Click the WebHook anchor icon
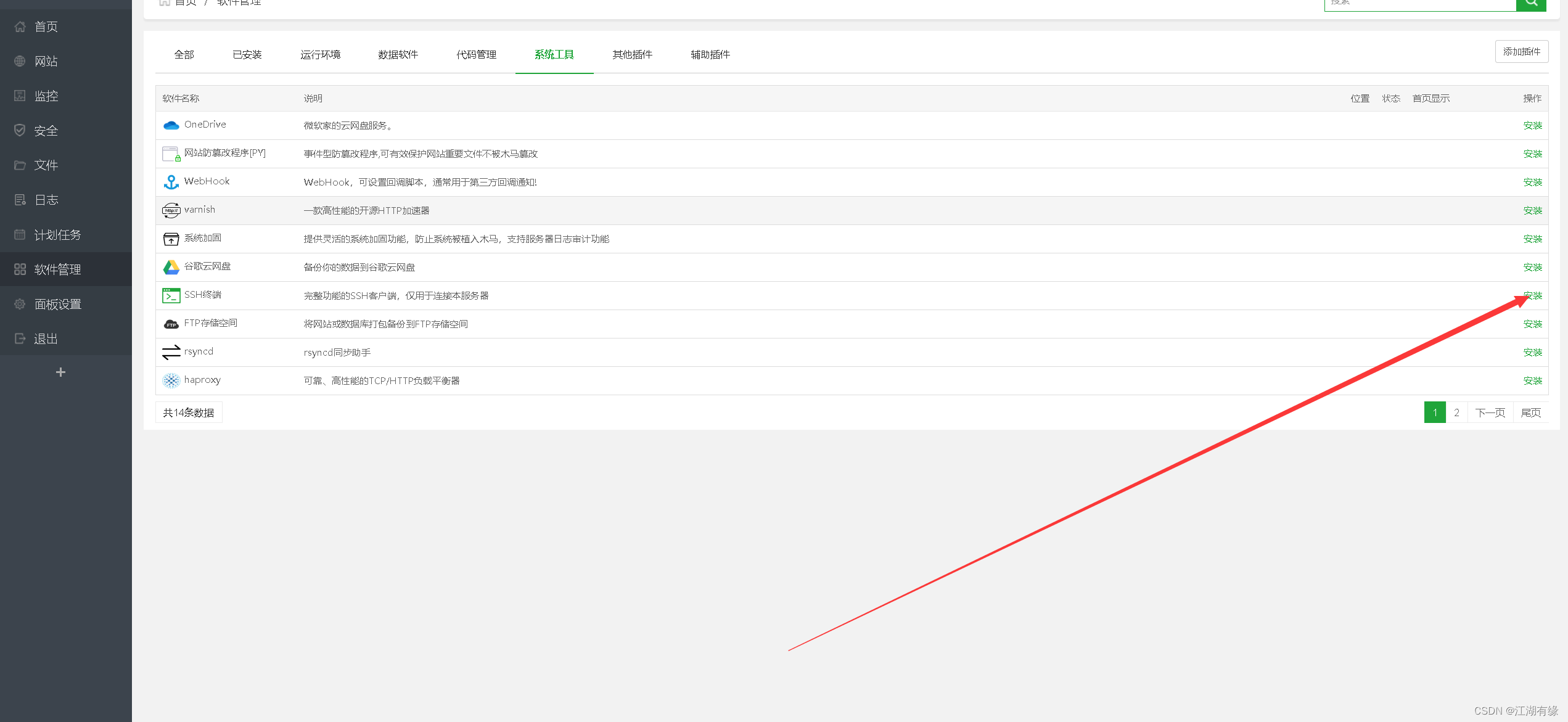The height and width of the screenshot is (722, 1568). click(171, 182)
